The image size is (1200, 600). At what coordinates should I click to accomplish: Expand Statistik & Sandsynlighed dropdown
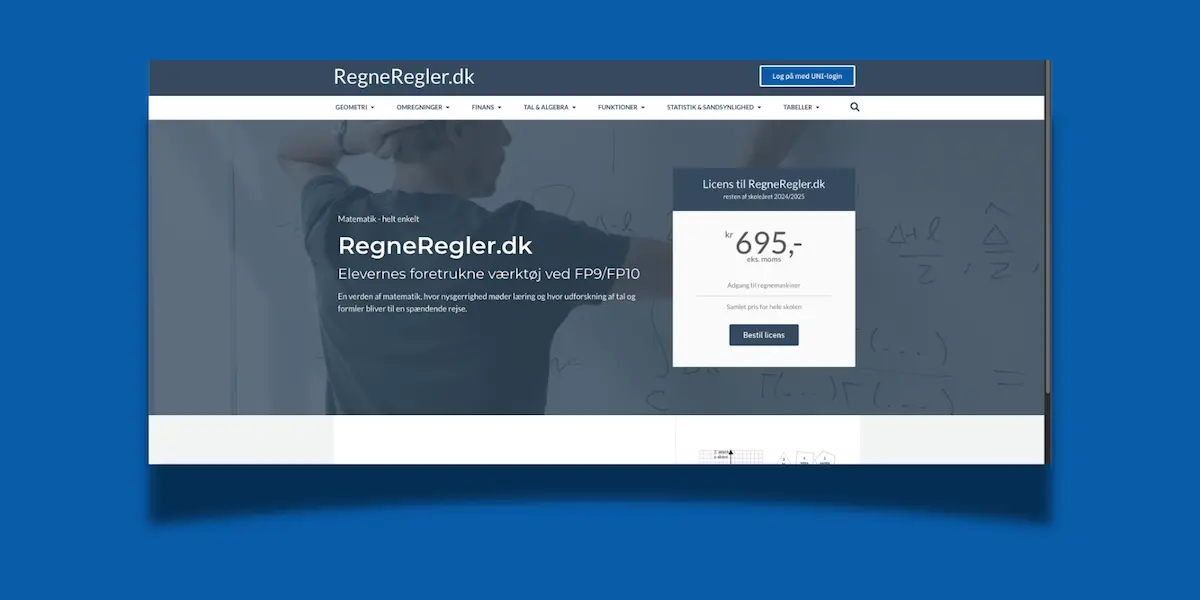pos(713,107)
